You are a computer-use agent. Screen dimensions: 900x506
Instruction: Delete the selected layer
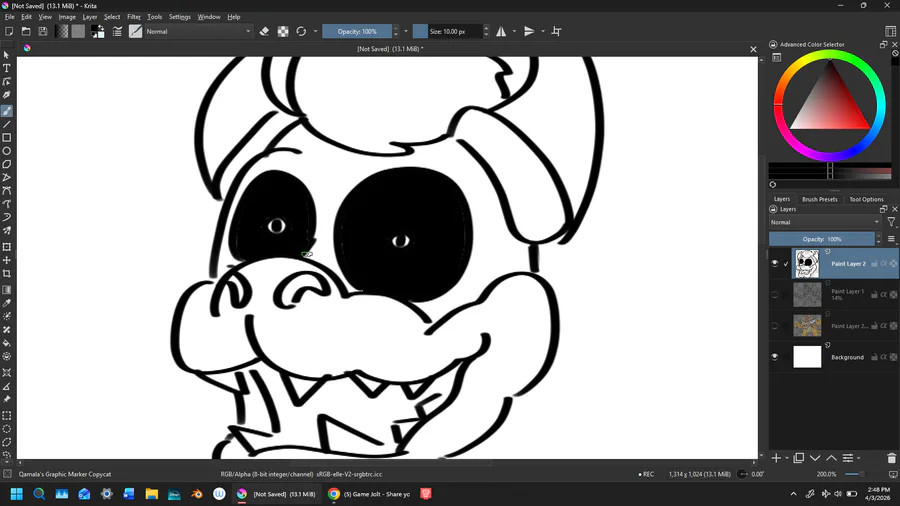click(891, 458)
